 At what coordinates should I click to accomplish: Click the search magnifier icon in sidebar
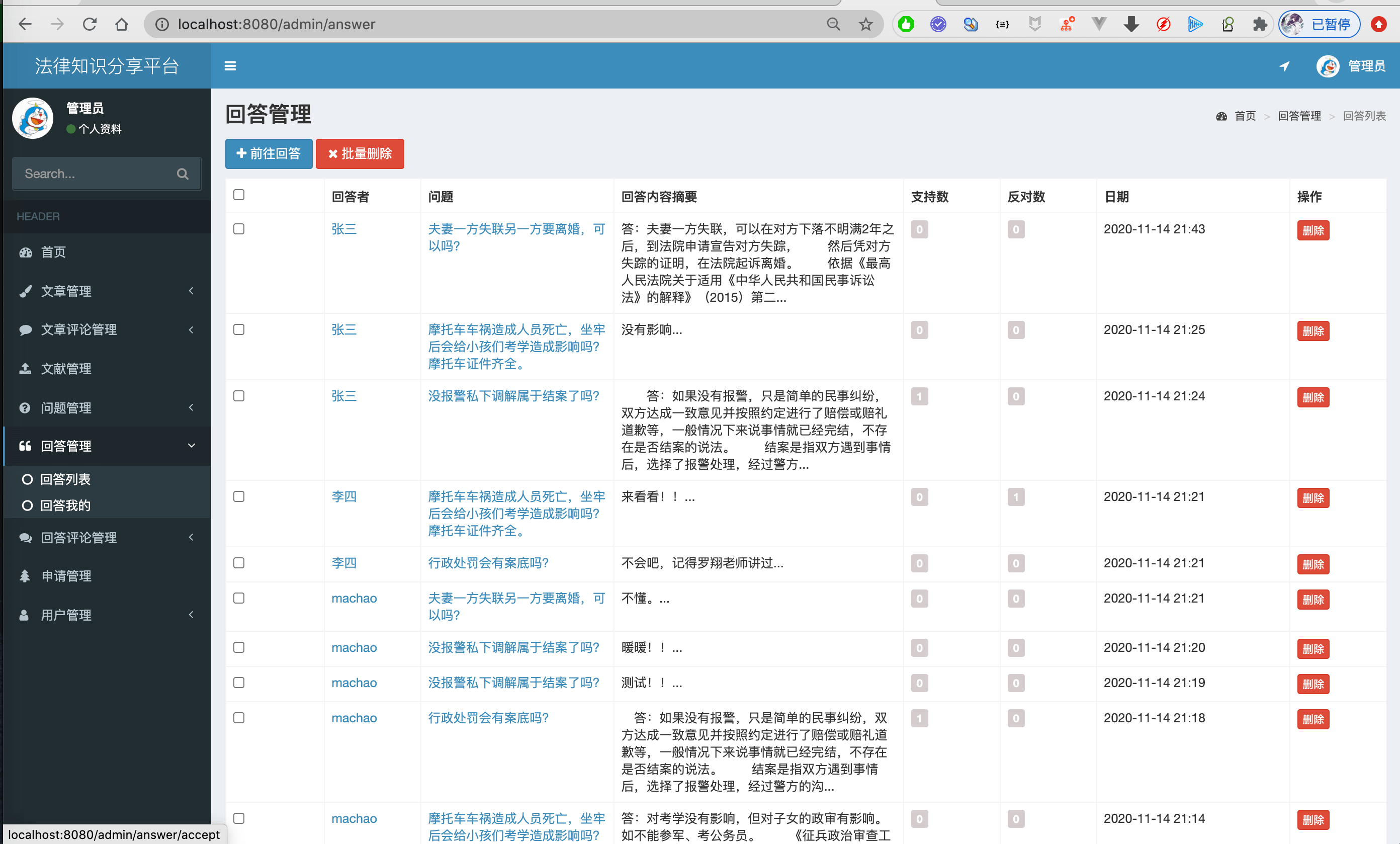click(183, 174)
